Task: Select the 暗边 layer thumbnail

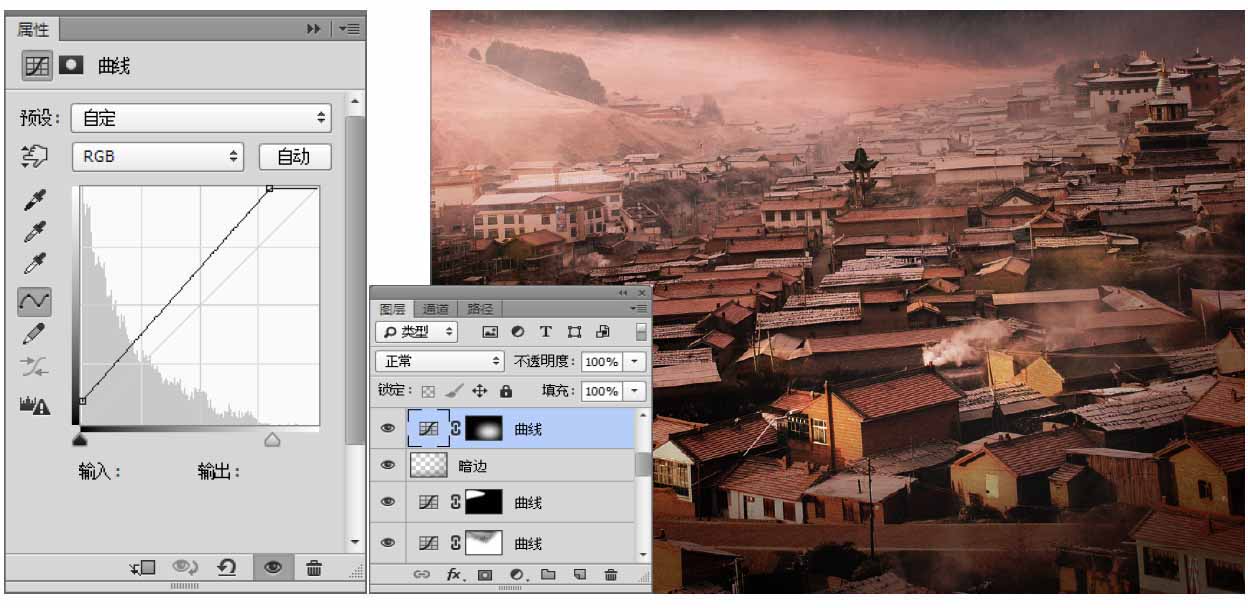Action: coord(428,465)
